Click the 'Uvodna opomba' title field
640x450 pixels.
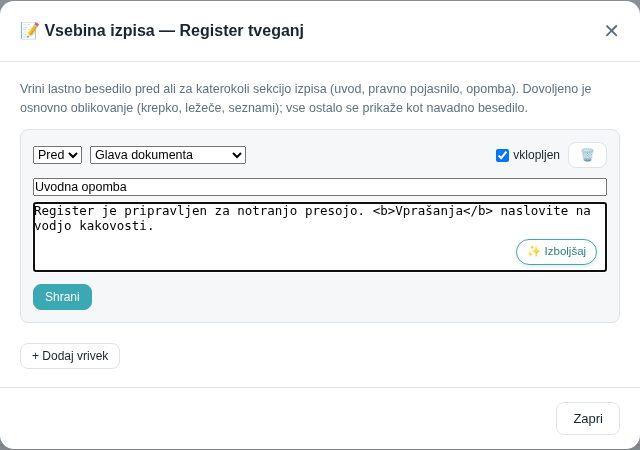coord(320,187)
